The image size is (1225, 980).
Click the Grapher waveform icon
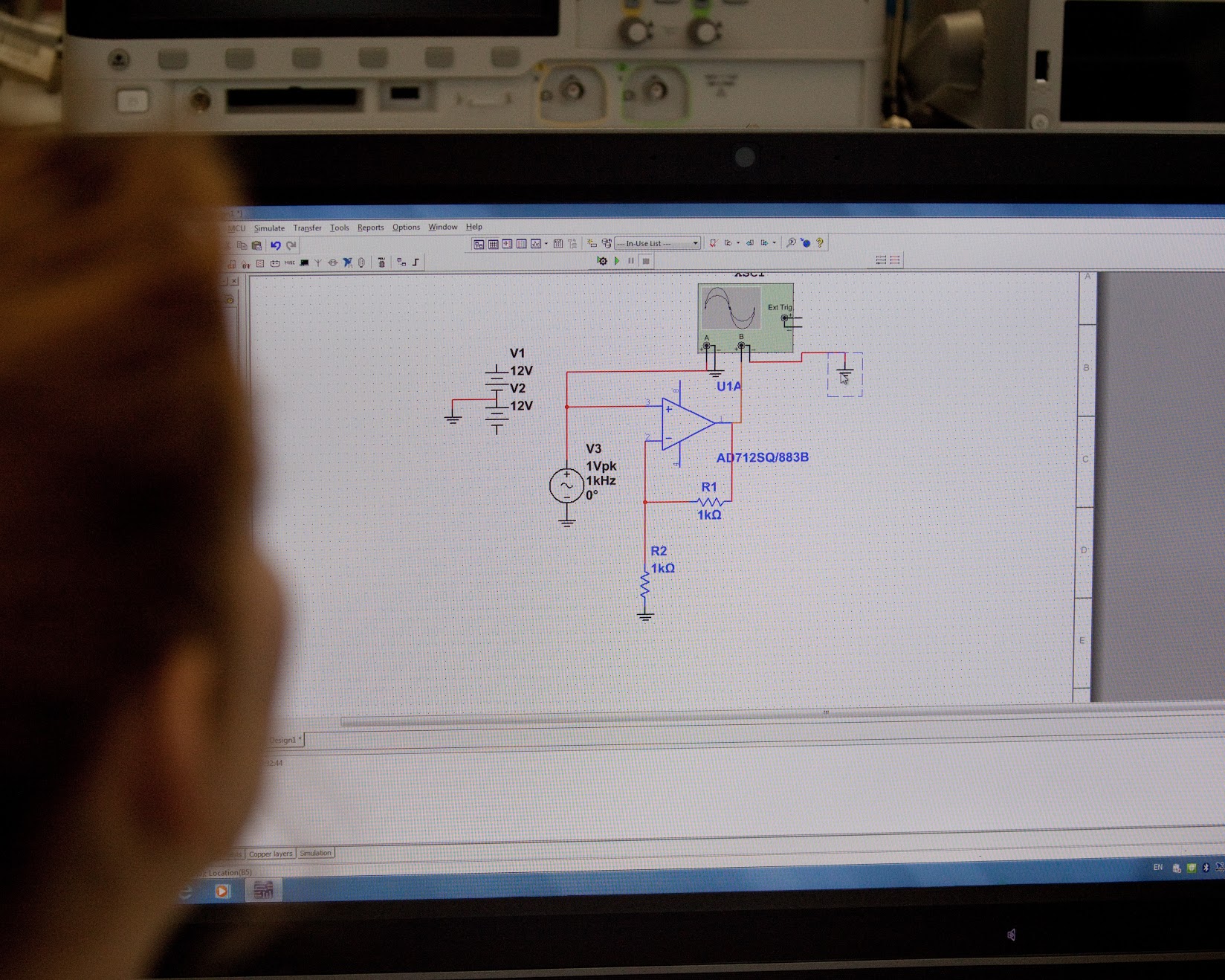point(536,244)
